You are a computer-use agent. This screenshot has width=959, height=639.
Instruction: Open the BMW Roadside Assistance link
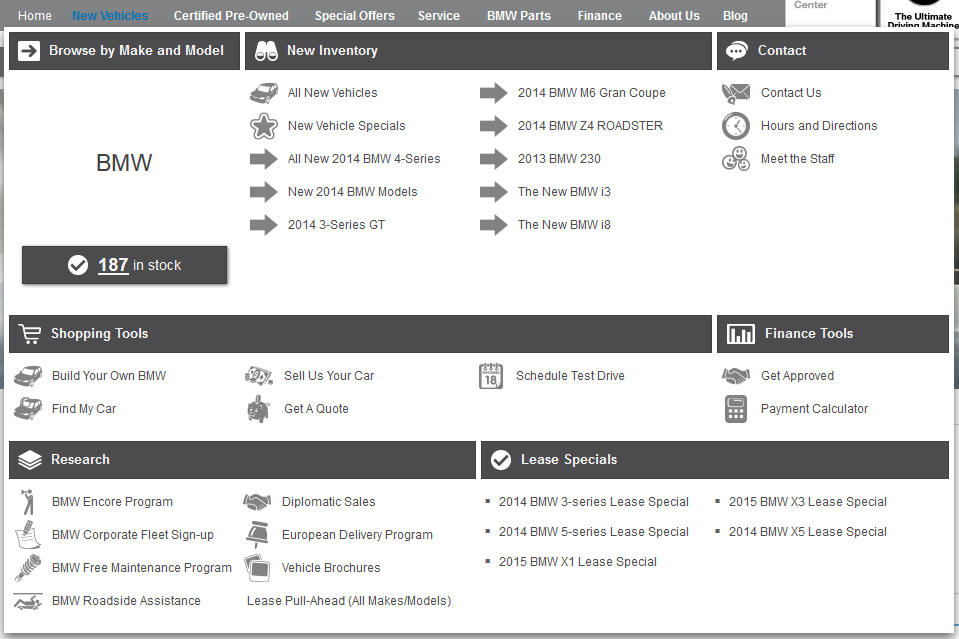coord(126,601)
